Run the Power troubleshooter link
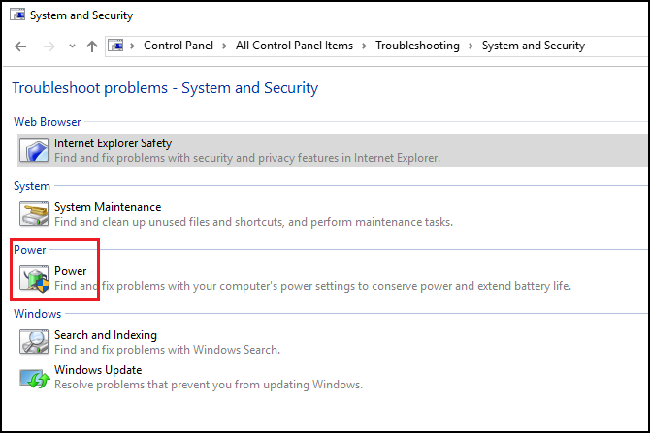The image size is (650, 433). click(70, 271)
